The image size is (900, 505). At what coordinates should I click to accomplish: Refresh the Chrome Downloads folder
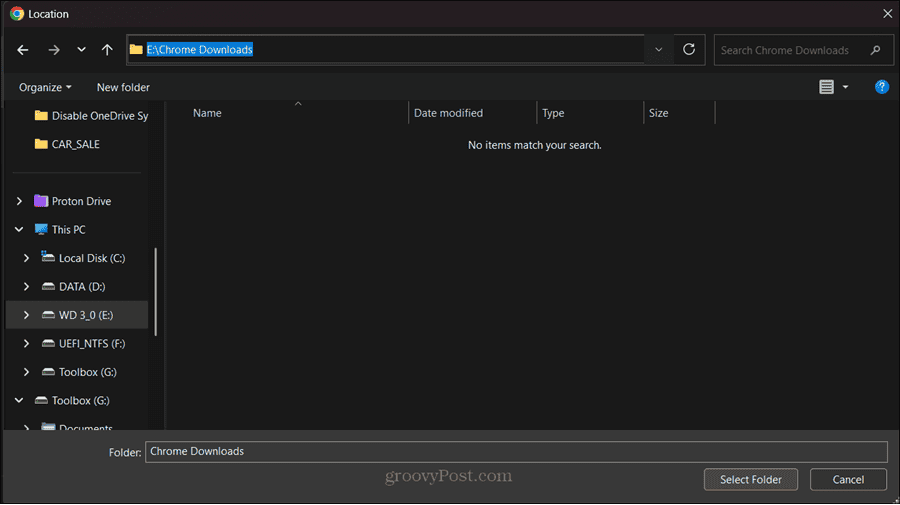pyautogui.click(x=689, y=49)
